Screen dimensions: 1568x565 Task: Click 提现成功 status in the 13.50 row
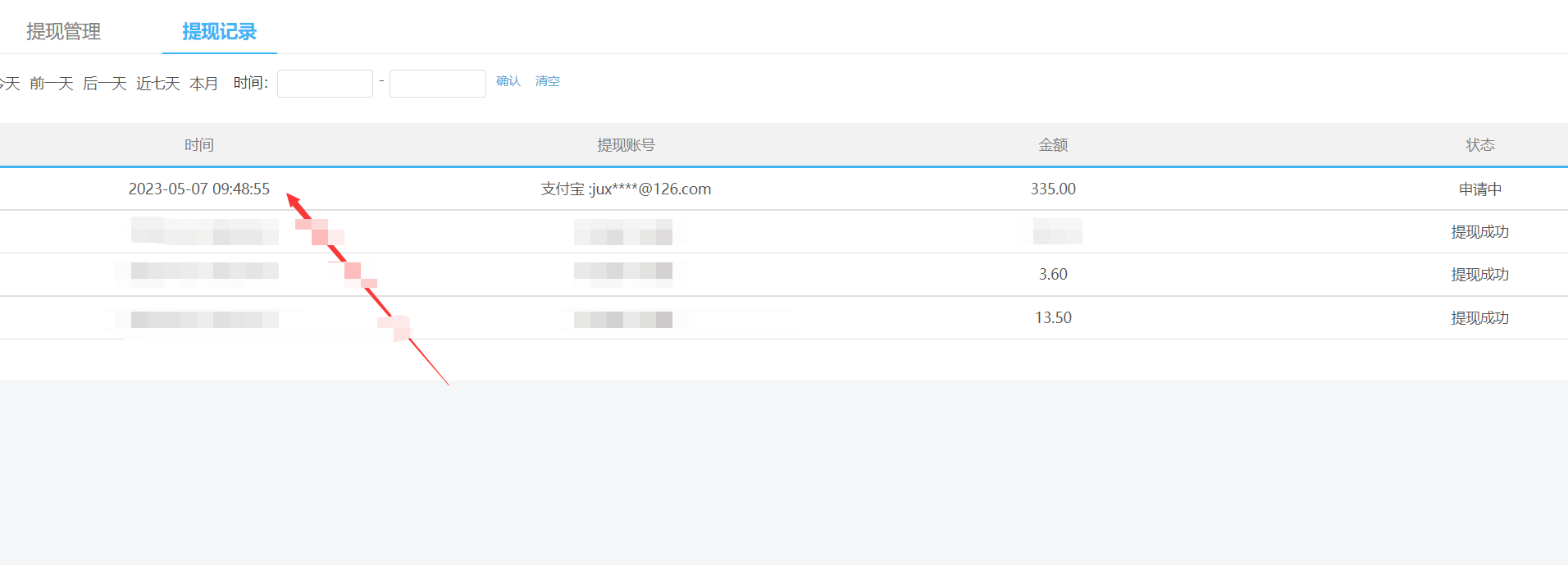click(x=1479, y=318)
